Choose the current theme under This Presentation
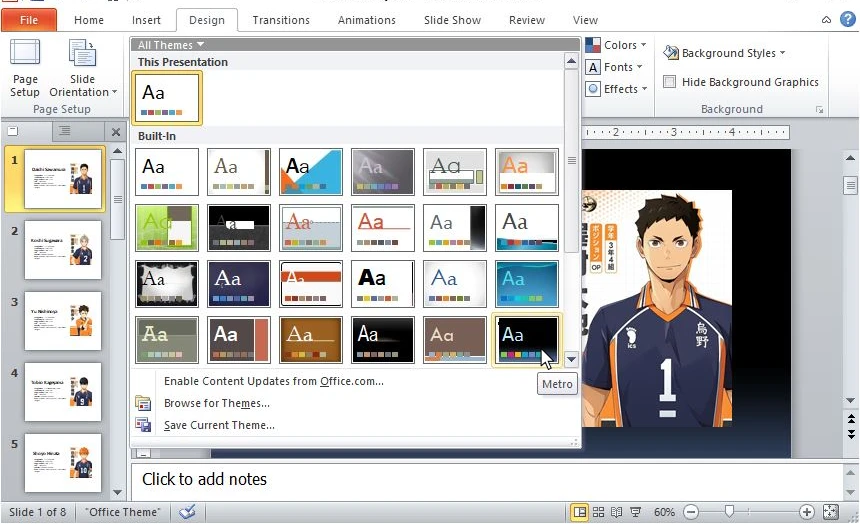Image resolution: width=860 pixels, height=524 pixels. (x=167, y=98)
